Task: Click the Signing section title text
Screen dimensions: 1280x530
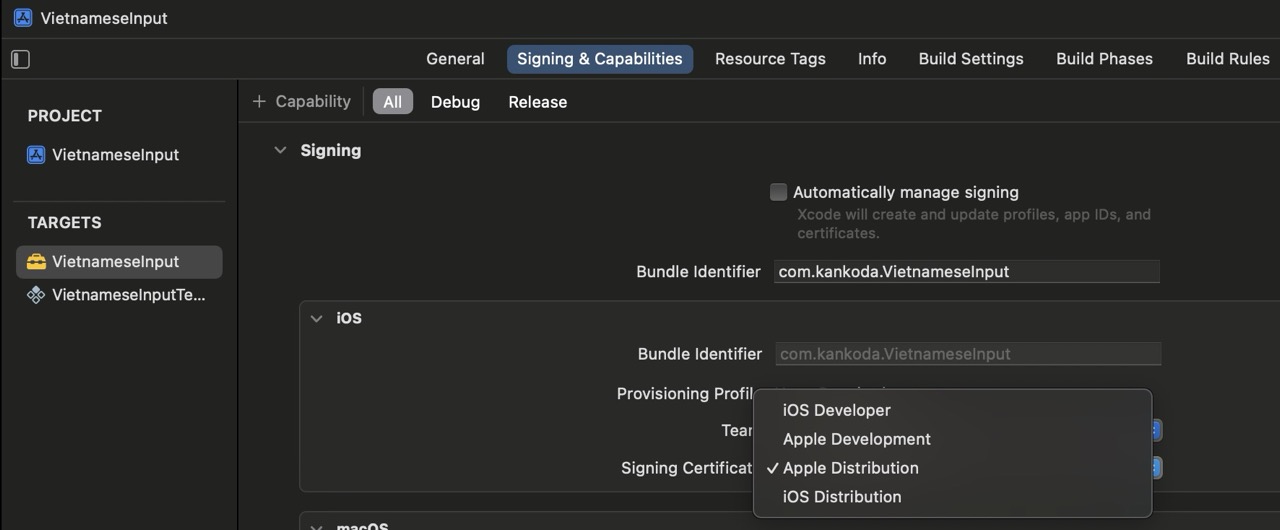Action: point(331,151)
